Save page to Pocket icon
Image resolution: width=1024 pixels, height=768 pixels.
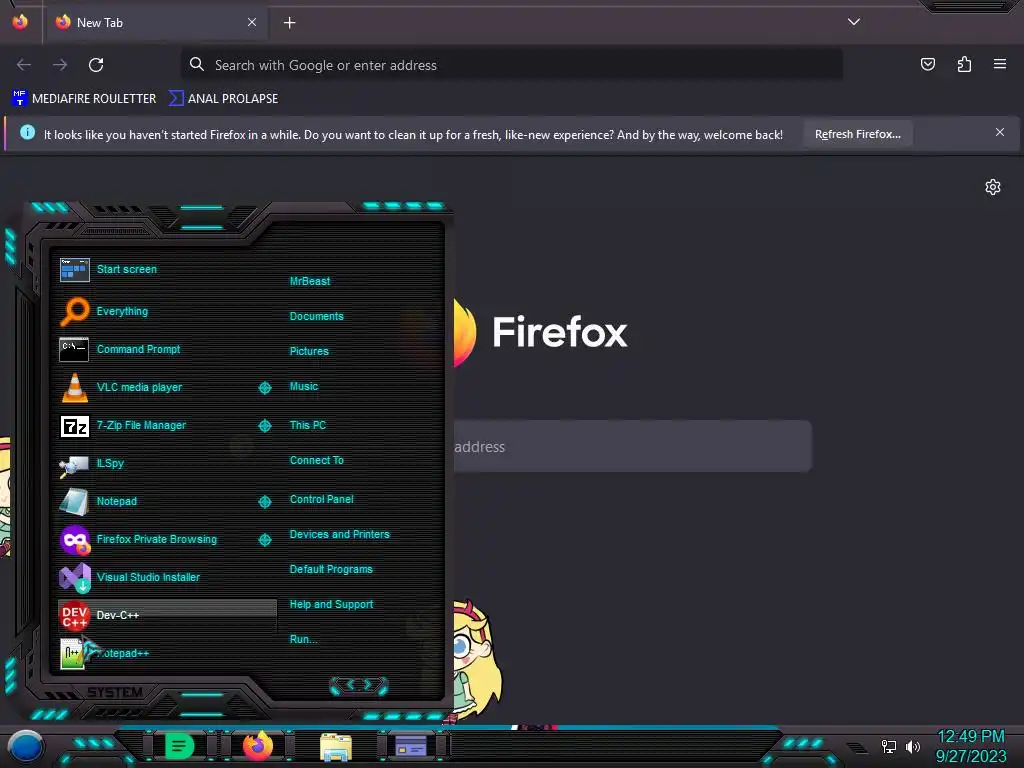pos(927,65)
